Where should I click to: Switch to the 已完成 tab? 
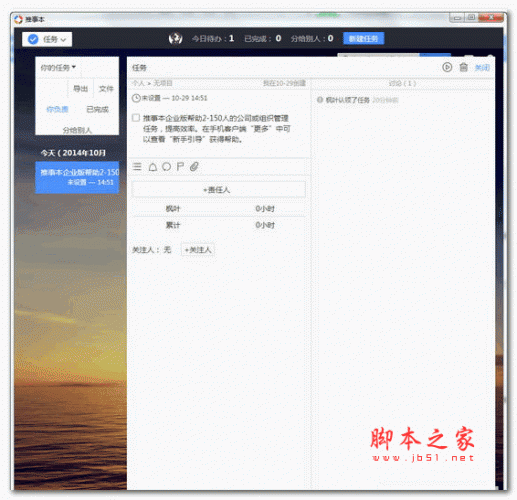[97, 109]
